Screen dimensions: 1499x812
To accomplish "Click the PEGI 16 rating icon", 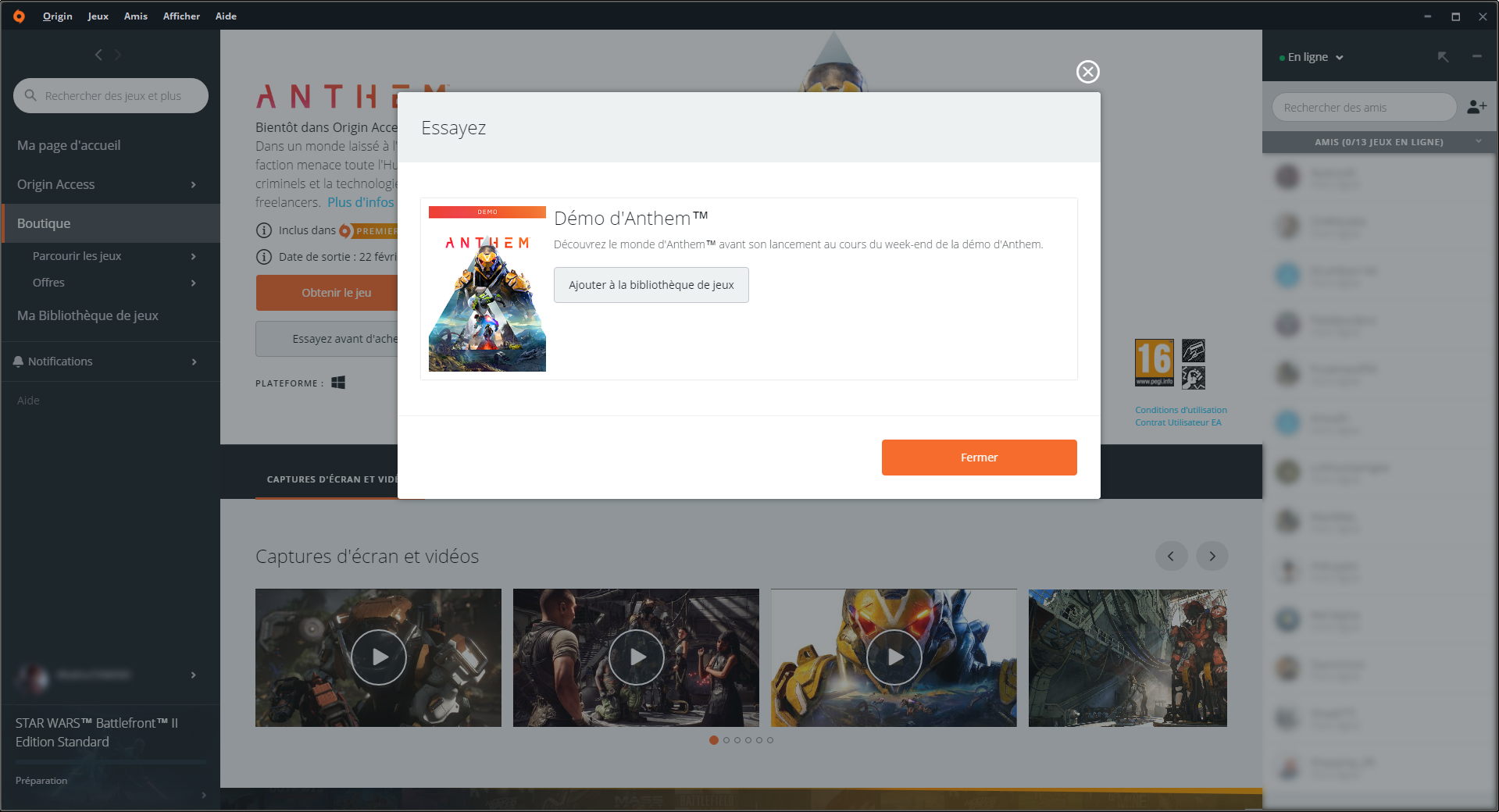I will pyautogui.click(x=1155, y=362).
